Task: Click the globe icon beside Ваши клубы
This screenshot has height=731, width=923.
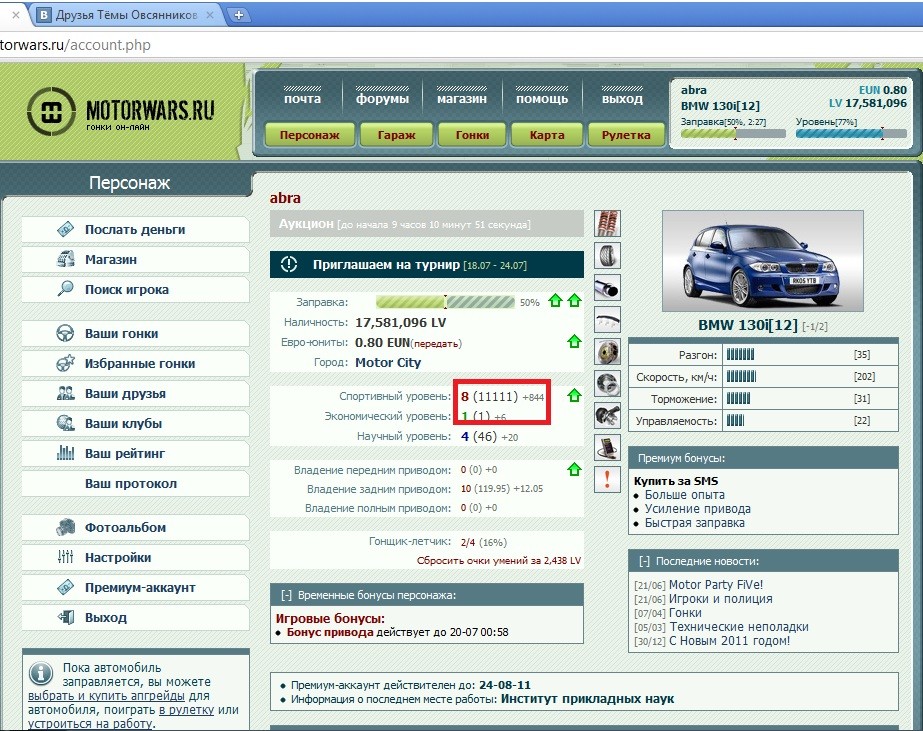Action: pyautogui.click(x=65, y=423)
